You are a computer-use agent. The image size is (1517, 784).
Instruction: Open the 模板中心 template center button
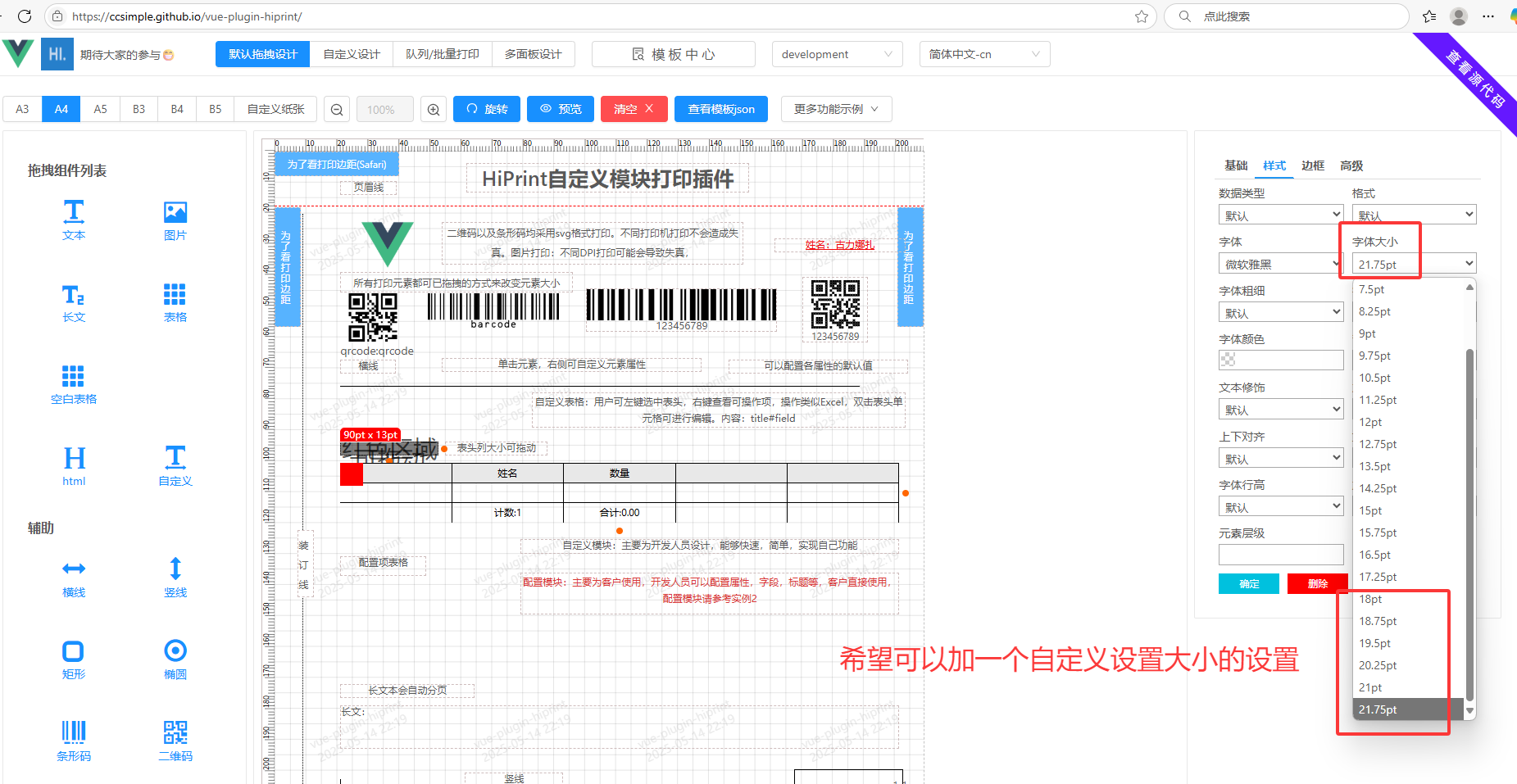coord(674,54)
